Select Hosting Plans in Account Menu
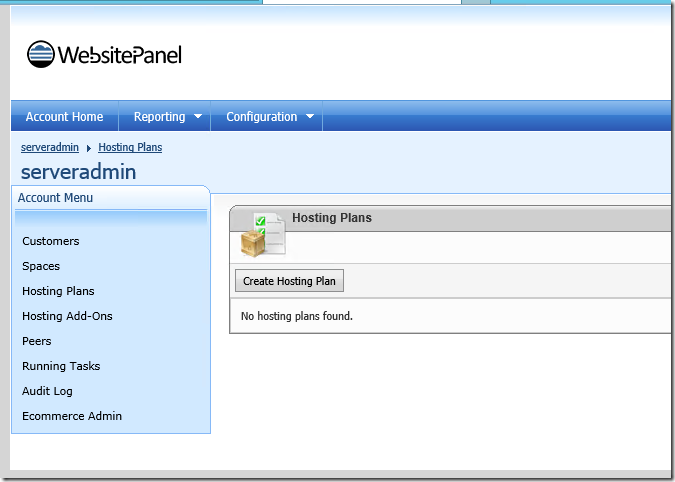Screen dimensions: 675x482 [58, 291]
